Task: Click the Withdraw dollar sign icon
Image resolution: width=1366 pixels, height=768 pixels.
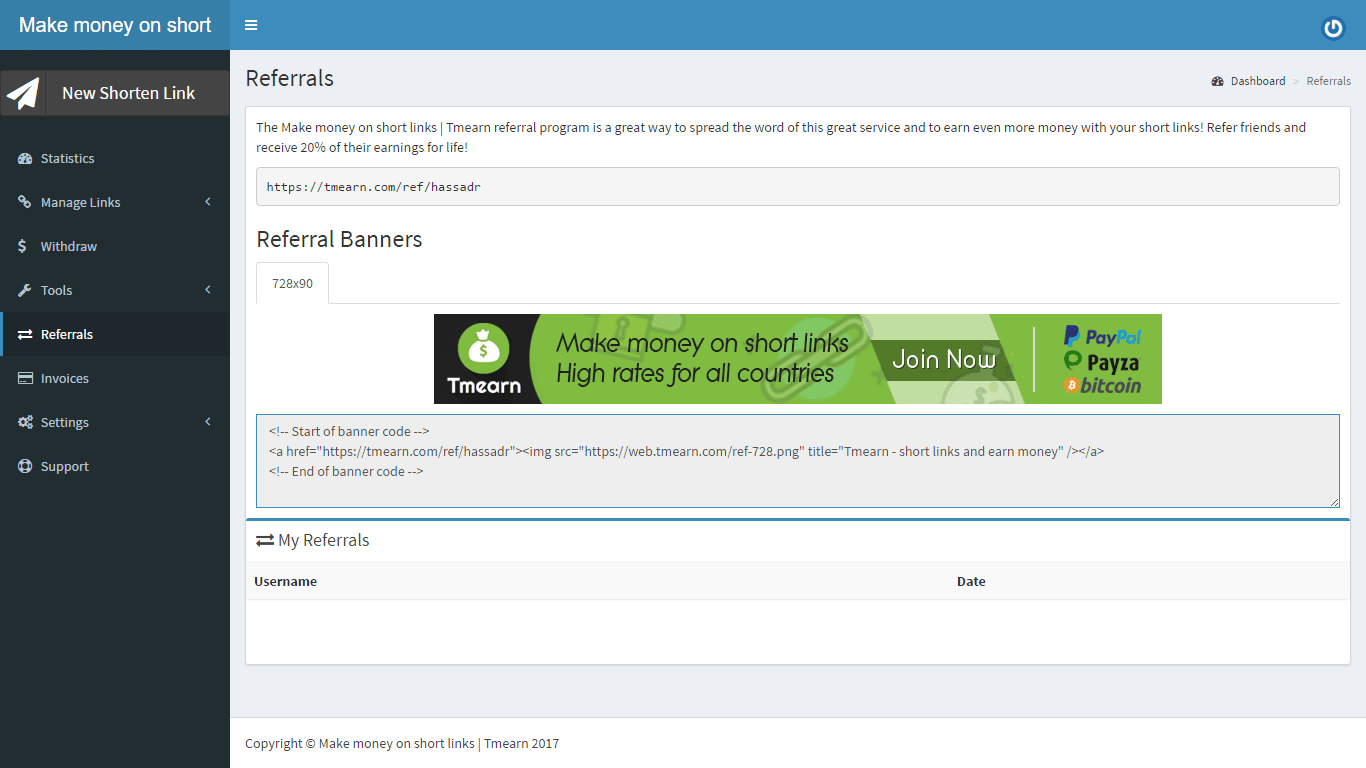Action: pyautogui.click(x=23, y=246)
